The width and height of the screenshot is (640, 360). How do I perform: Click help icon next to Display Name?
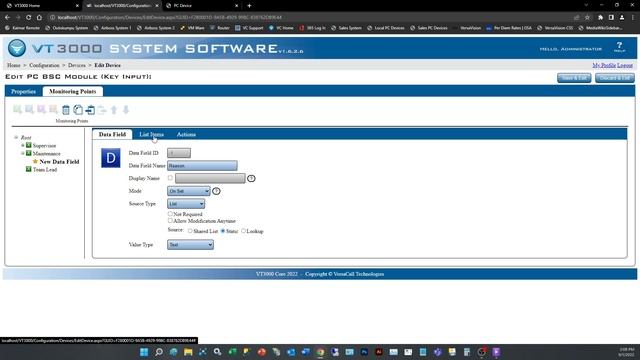(251, 178)
